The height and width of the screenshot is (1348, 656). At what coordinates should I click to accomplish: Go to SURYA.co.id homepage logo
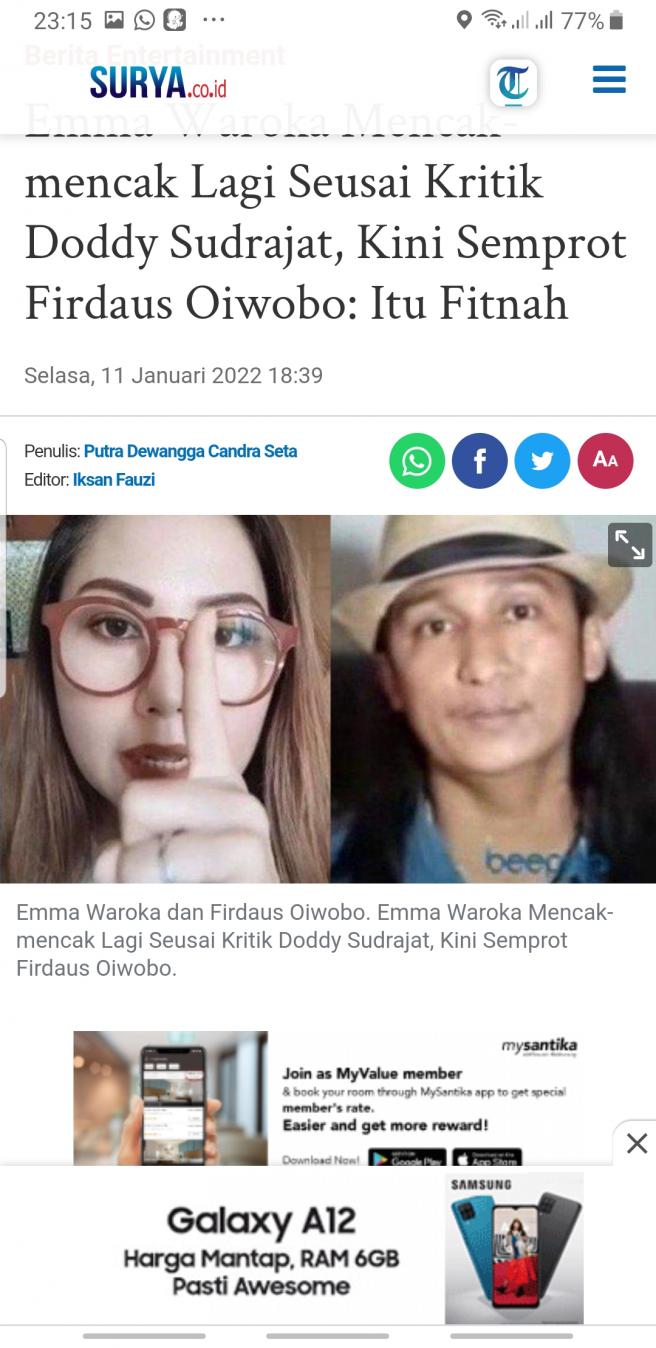[x=158, y=83]
